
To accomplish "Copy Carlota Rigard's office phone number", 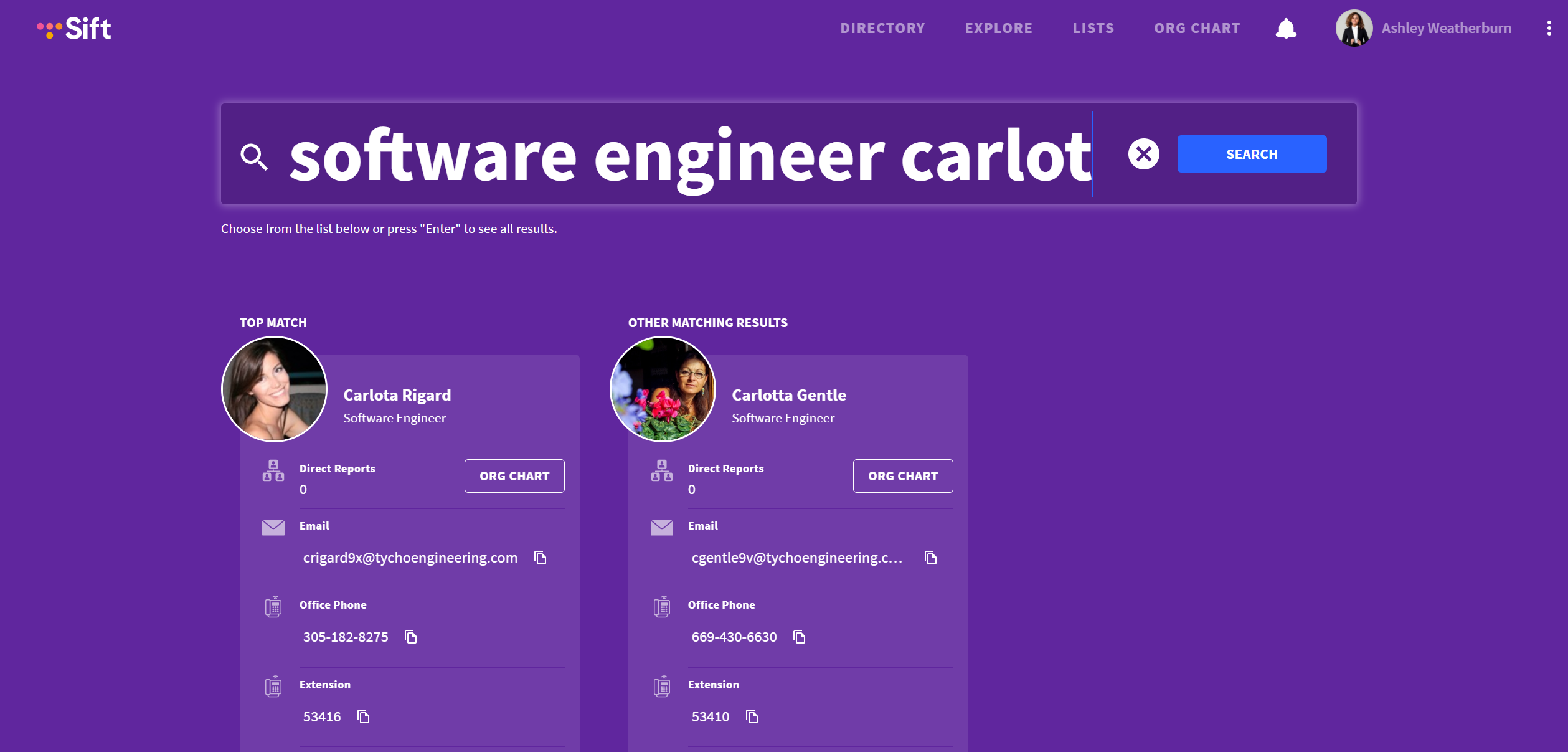I will 411,636.
